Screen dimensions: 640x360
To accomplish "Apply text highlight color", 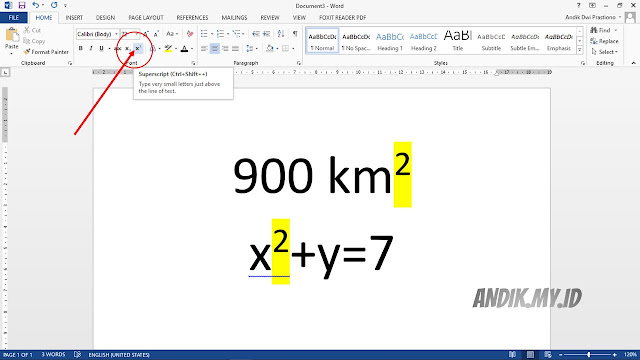I will [168, 49].
